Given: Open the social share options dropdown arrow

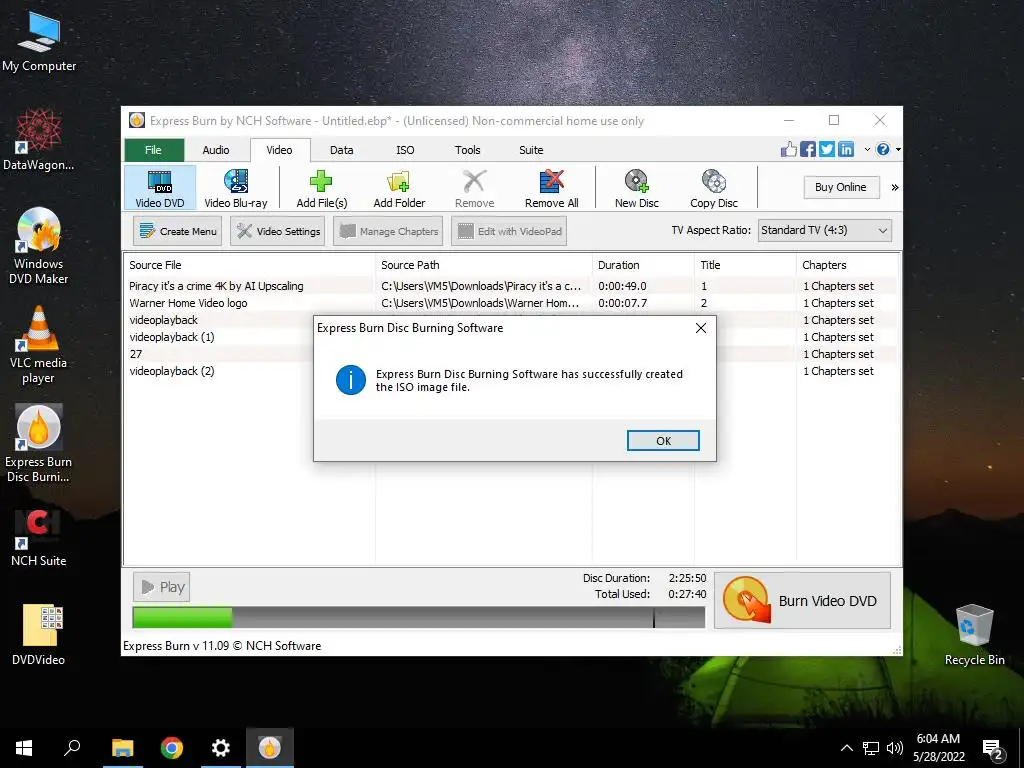Looking at the screenshot, I should click(x=867, y=150).
